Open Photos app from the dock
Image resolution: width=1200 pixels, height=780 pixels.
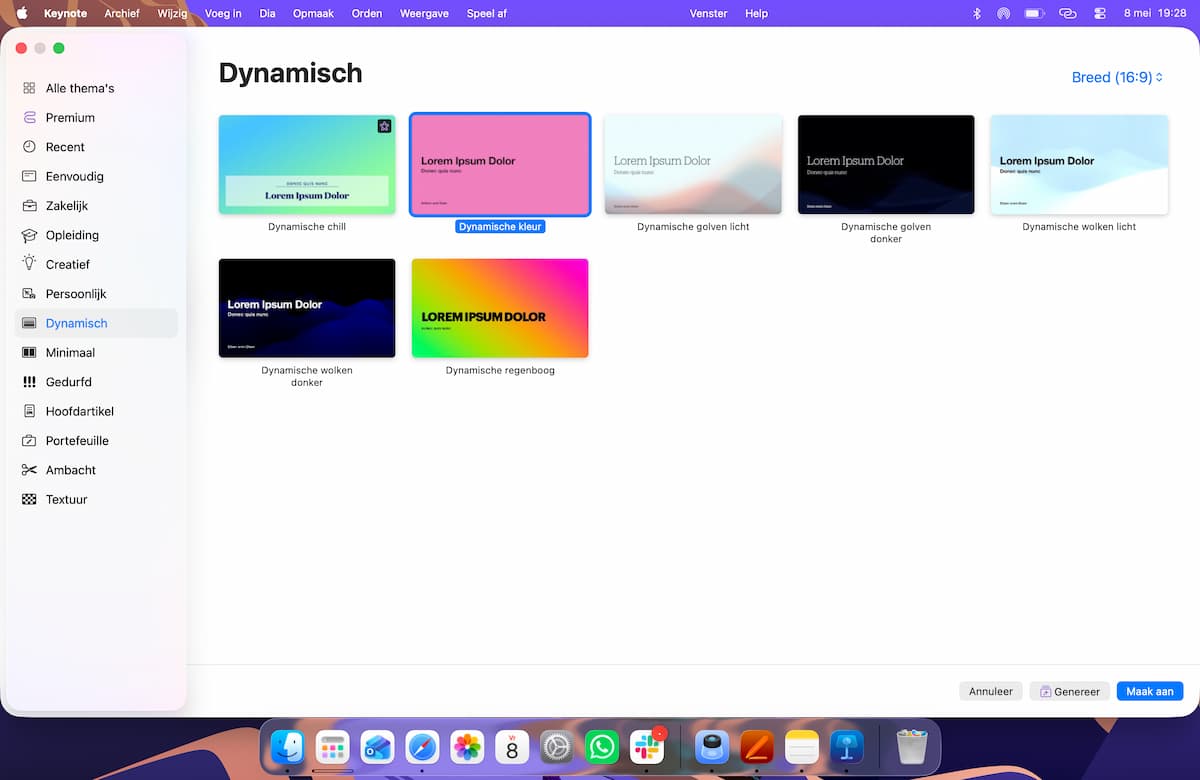(467, 746)
